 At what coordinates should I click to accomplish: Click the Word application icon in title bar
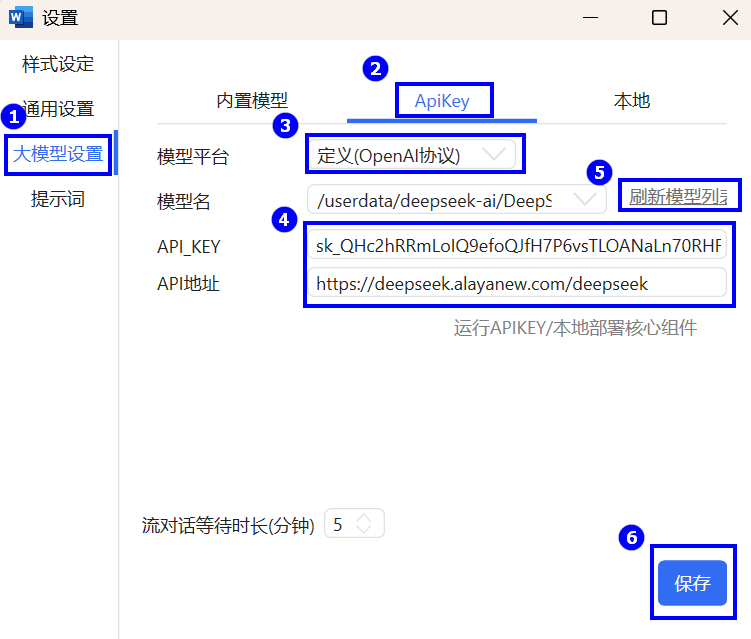point(21,17)
